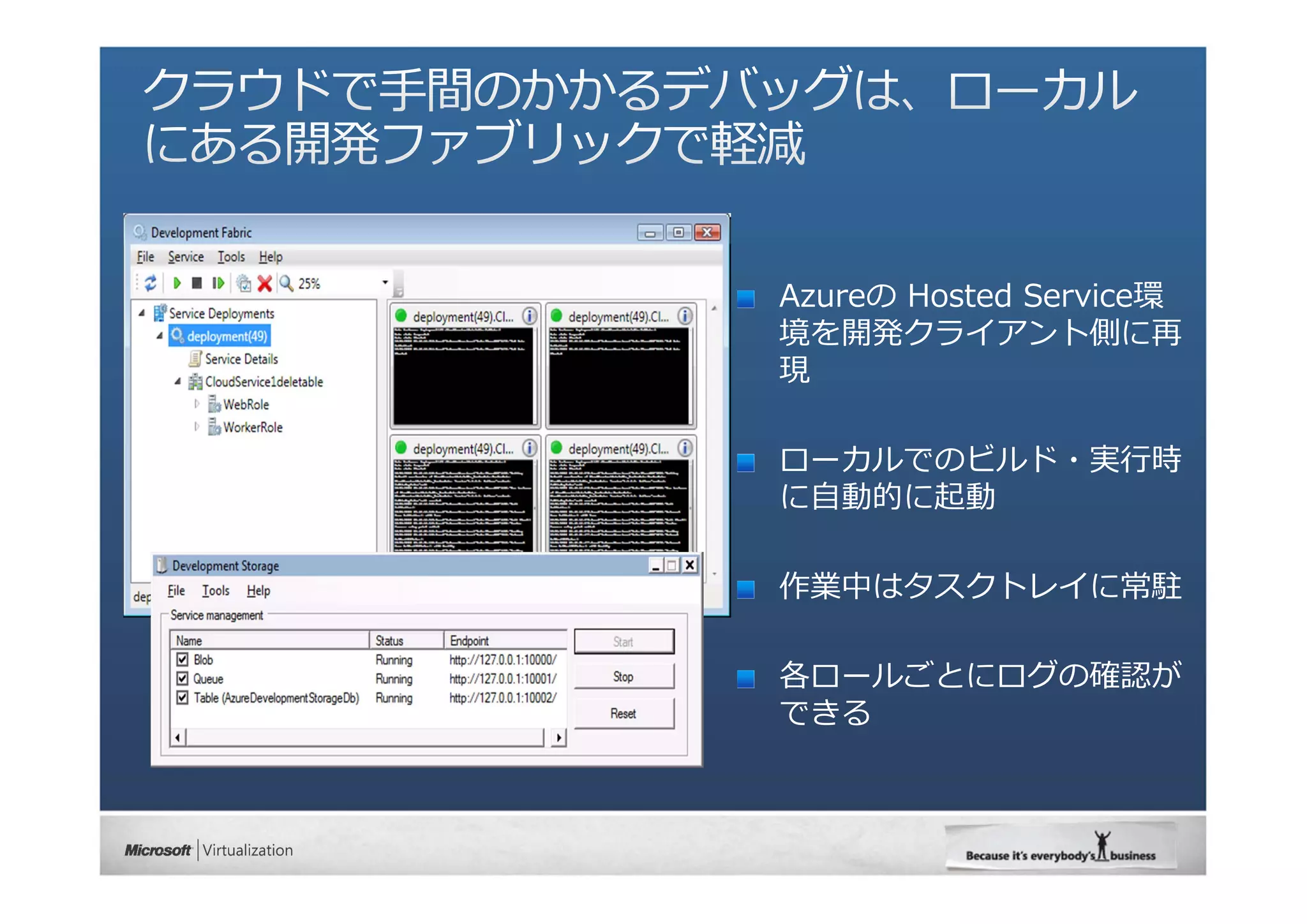The width and height of the screenshot is (1307, 924).
Task: Click info icon on bottom-right instance console
Action: [685, 448]
